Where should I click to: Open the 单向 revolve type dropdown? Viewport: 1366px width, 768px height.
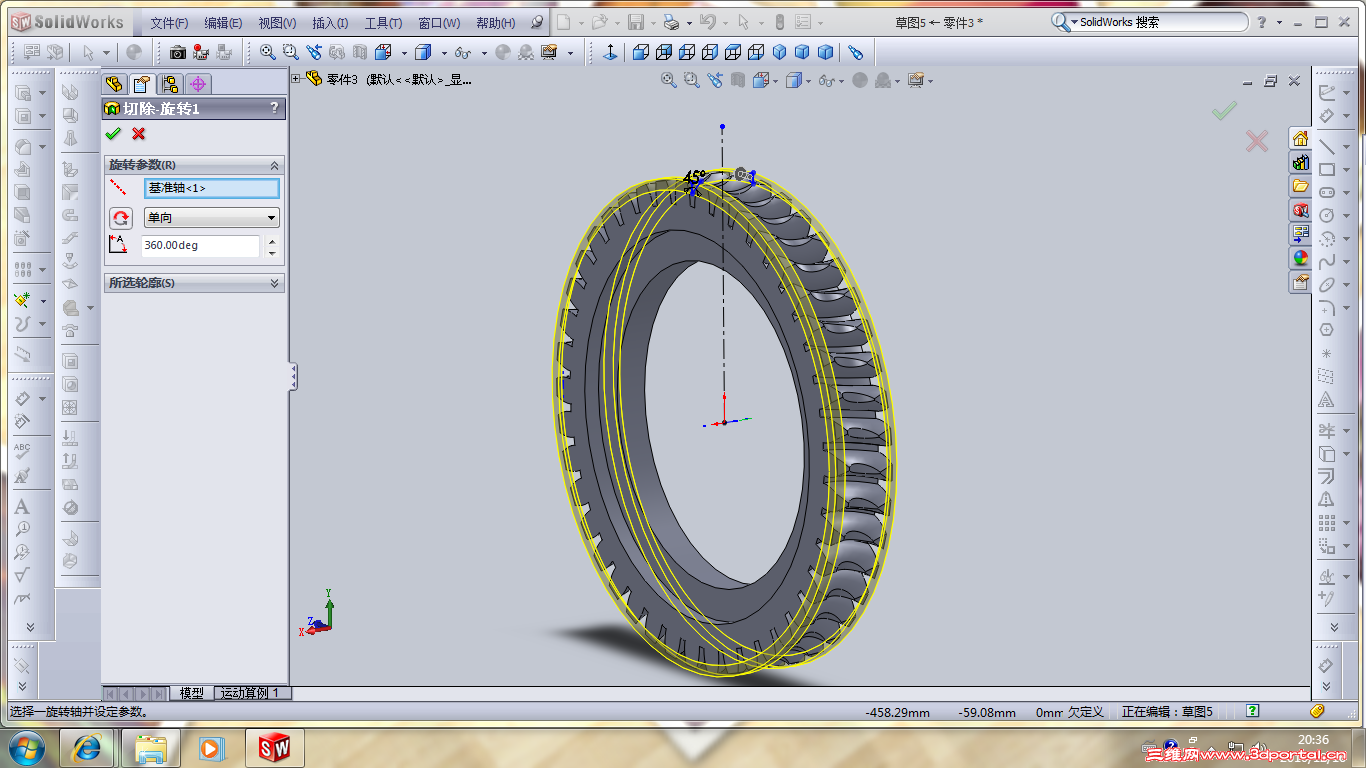coord(212,217)
